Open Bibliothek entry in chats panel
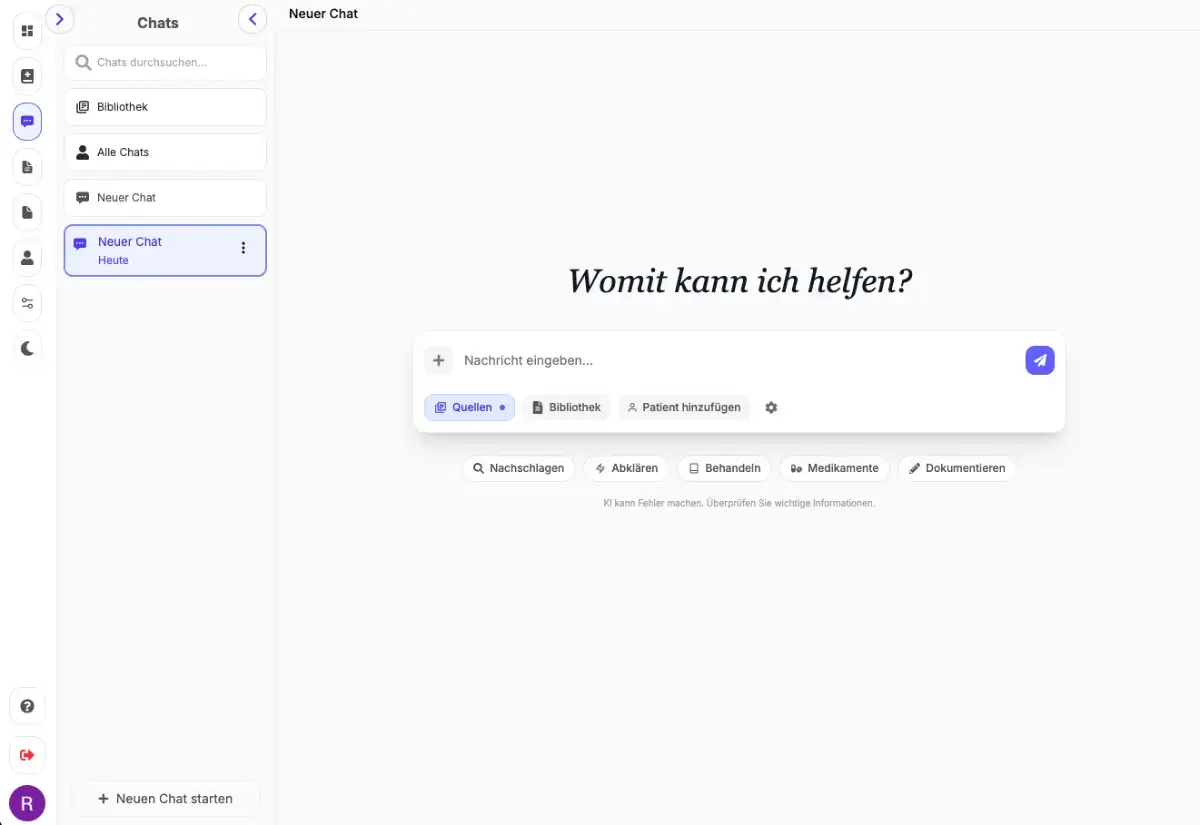 tap(165, 107)
